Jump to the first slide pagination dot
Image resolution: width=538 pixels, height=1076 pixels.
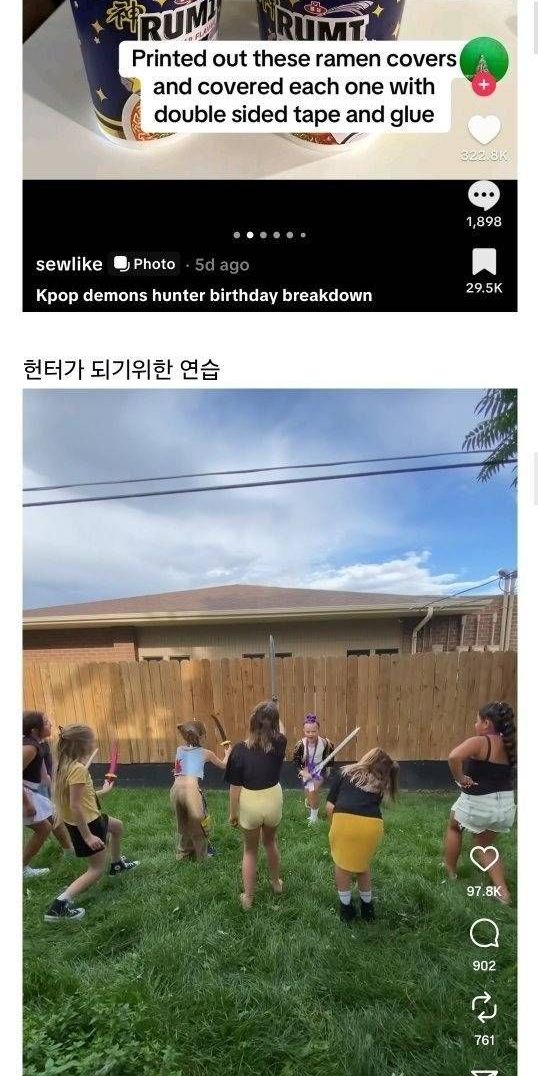coord(237,235)
